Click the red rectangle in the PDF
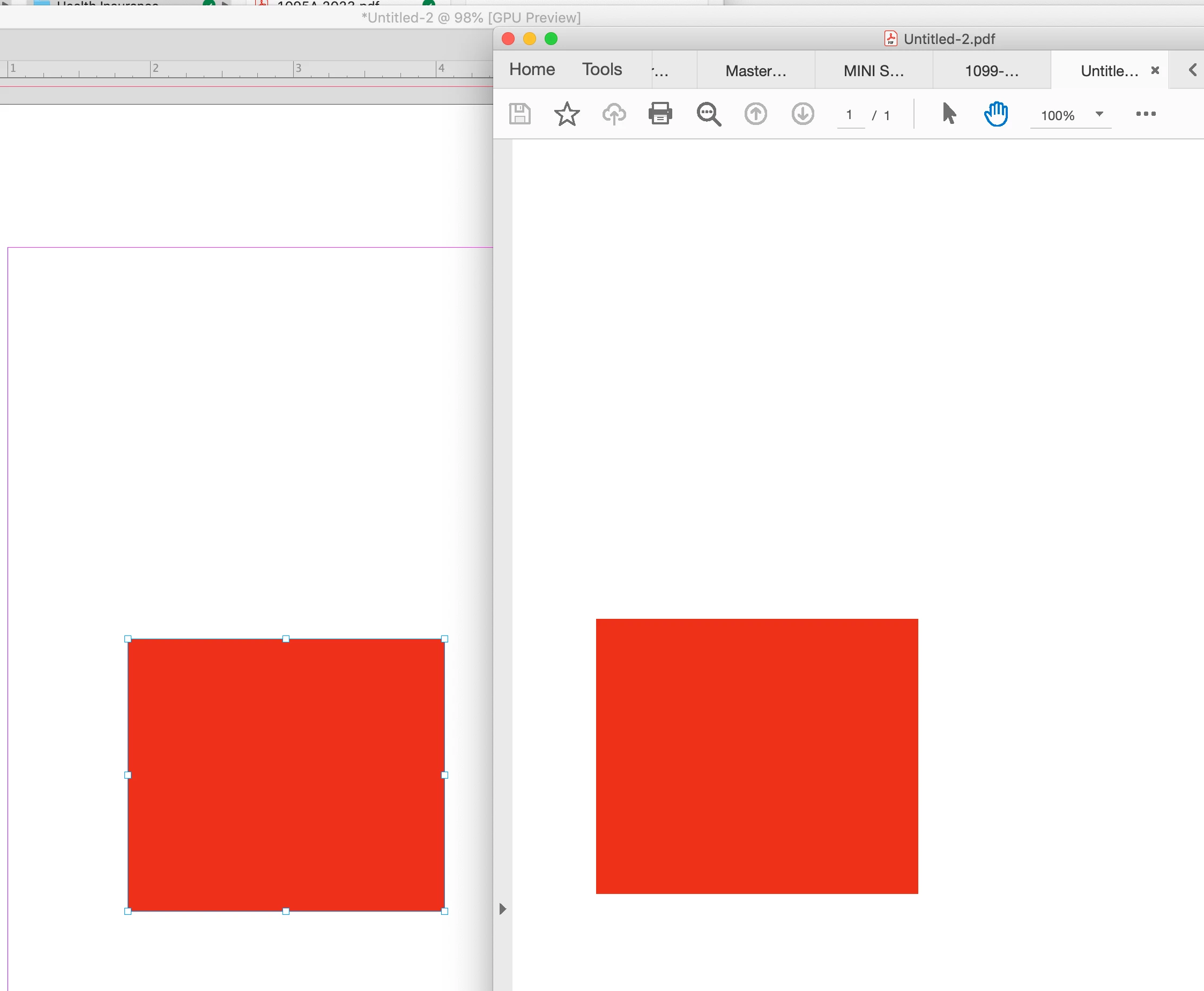Viewport: 1204px width, 991px height. tap(756, 756)
